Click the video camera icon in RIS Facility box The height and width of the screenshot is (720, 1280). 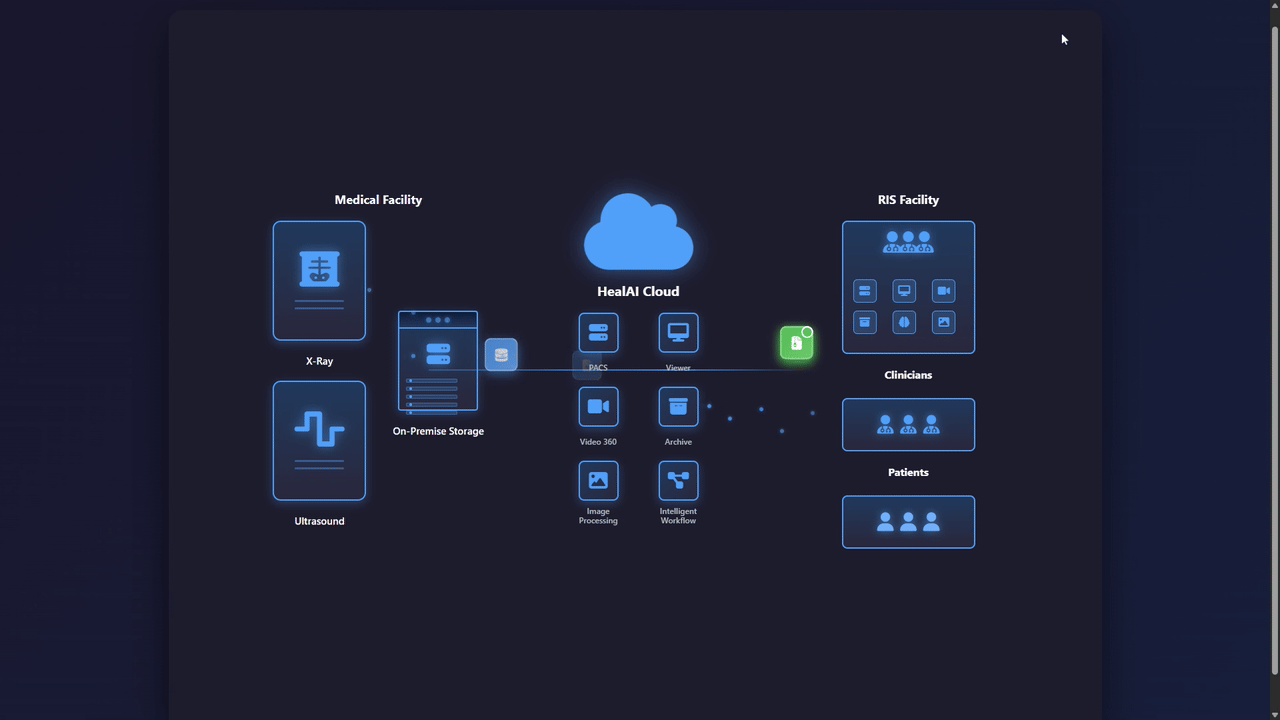click(x=943, y=291)
